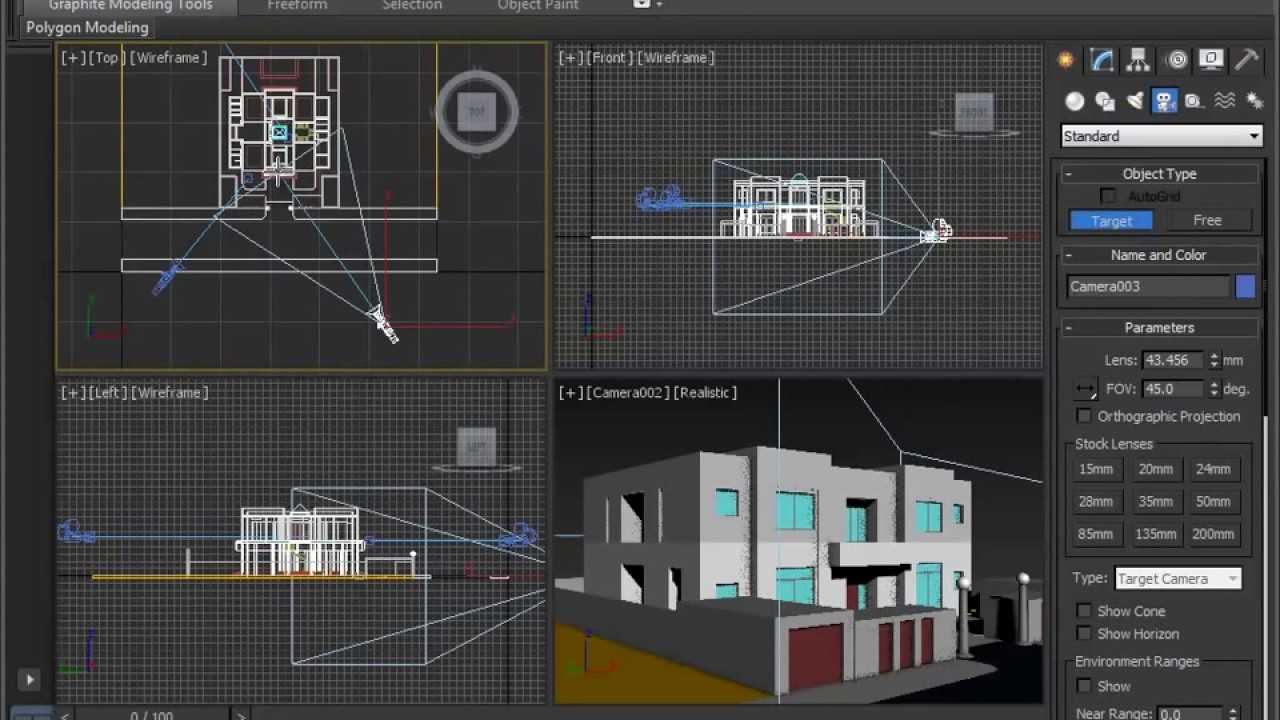1280x720 pixels.
Task: Select the Lights category icon
Action: click(x=1135, y=101)
